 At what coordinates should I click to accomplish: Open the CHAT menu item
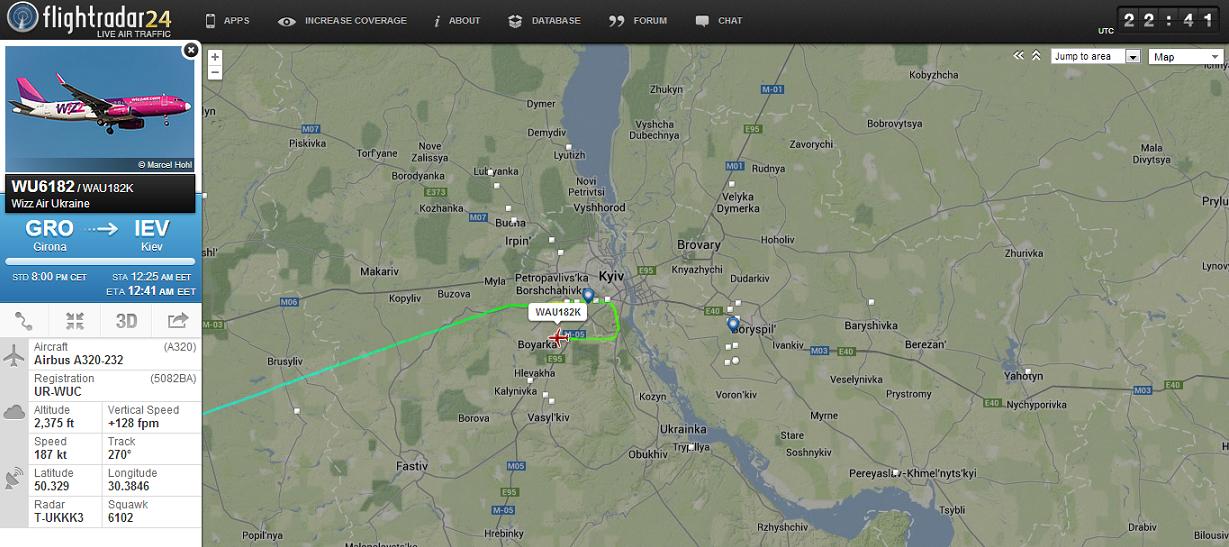coord(719,21)
